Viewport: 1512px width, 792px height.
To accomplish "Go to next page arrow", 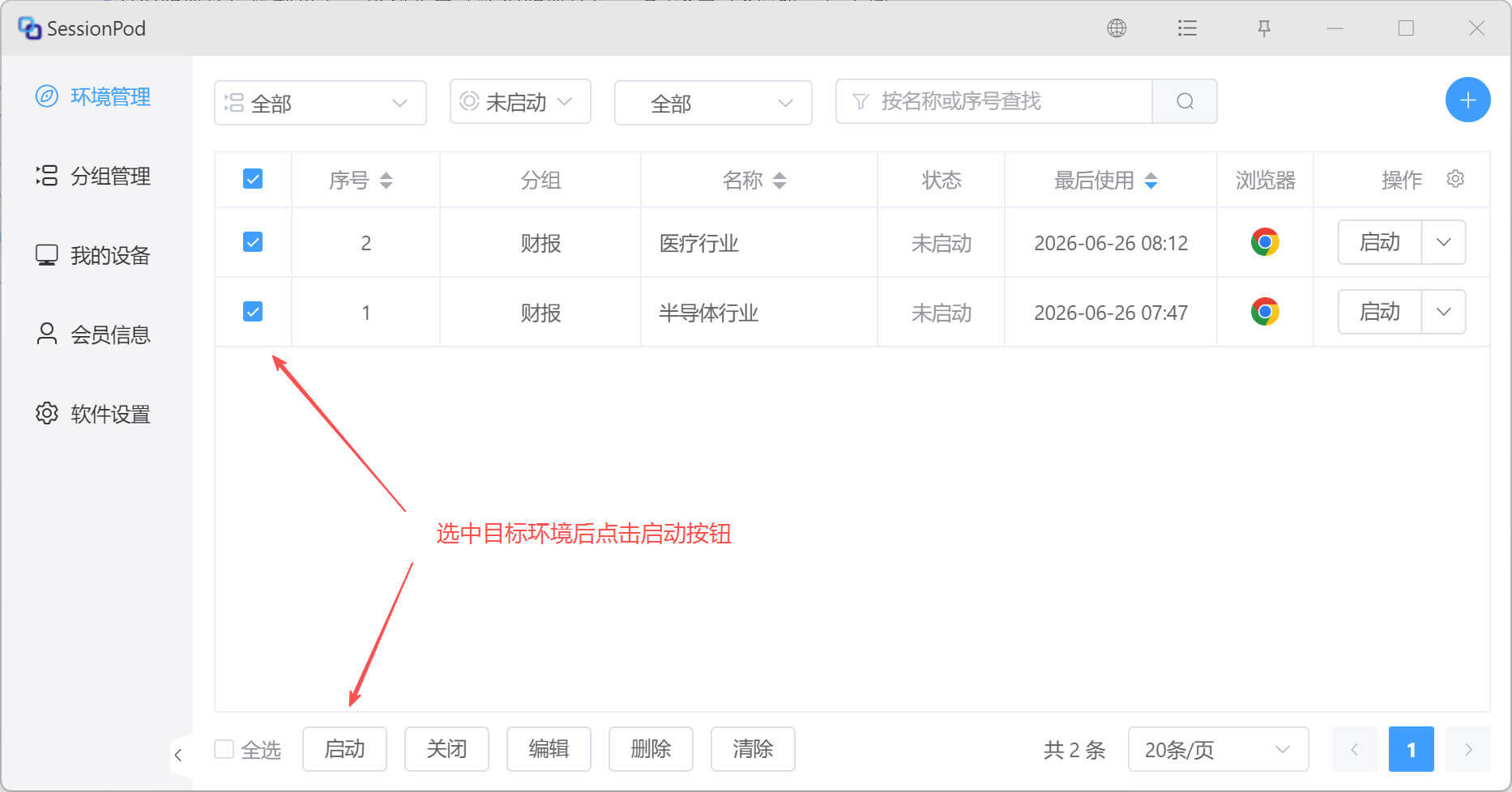I will [x=1467, y=749].
